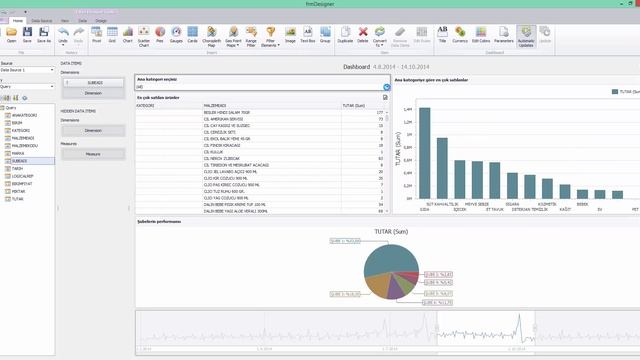Select KATEGORI field in the tree
640x360 pixels.
[x=21, y=131]
